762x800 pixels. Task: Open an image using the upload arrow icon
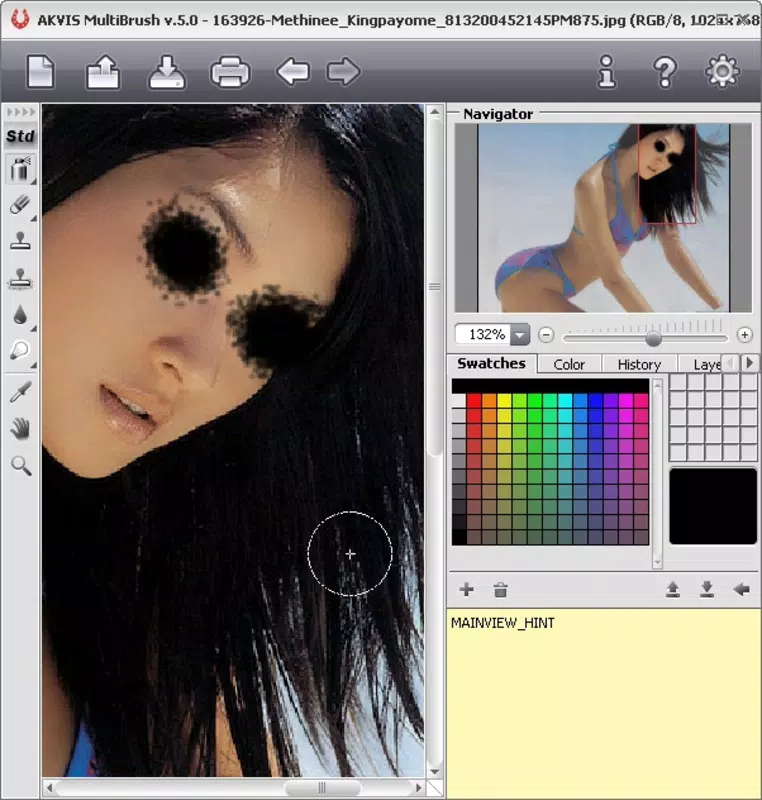(x=103, y=72)
